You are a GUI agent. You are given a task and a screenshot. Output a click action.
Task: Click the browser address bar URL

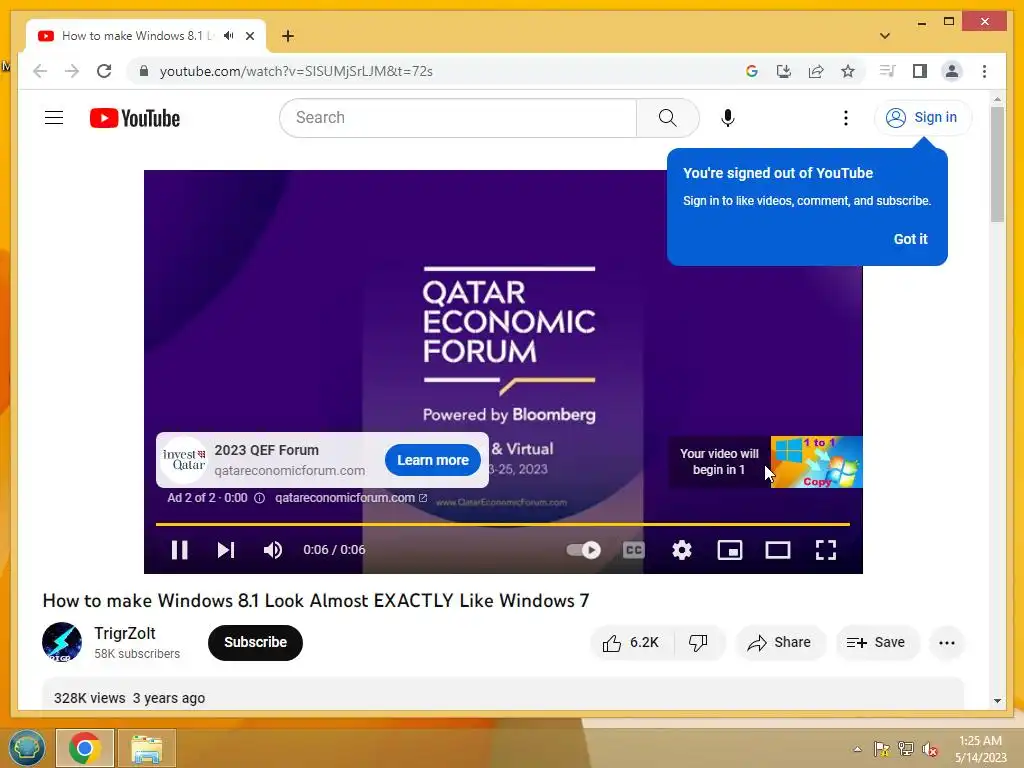point(296,71)
